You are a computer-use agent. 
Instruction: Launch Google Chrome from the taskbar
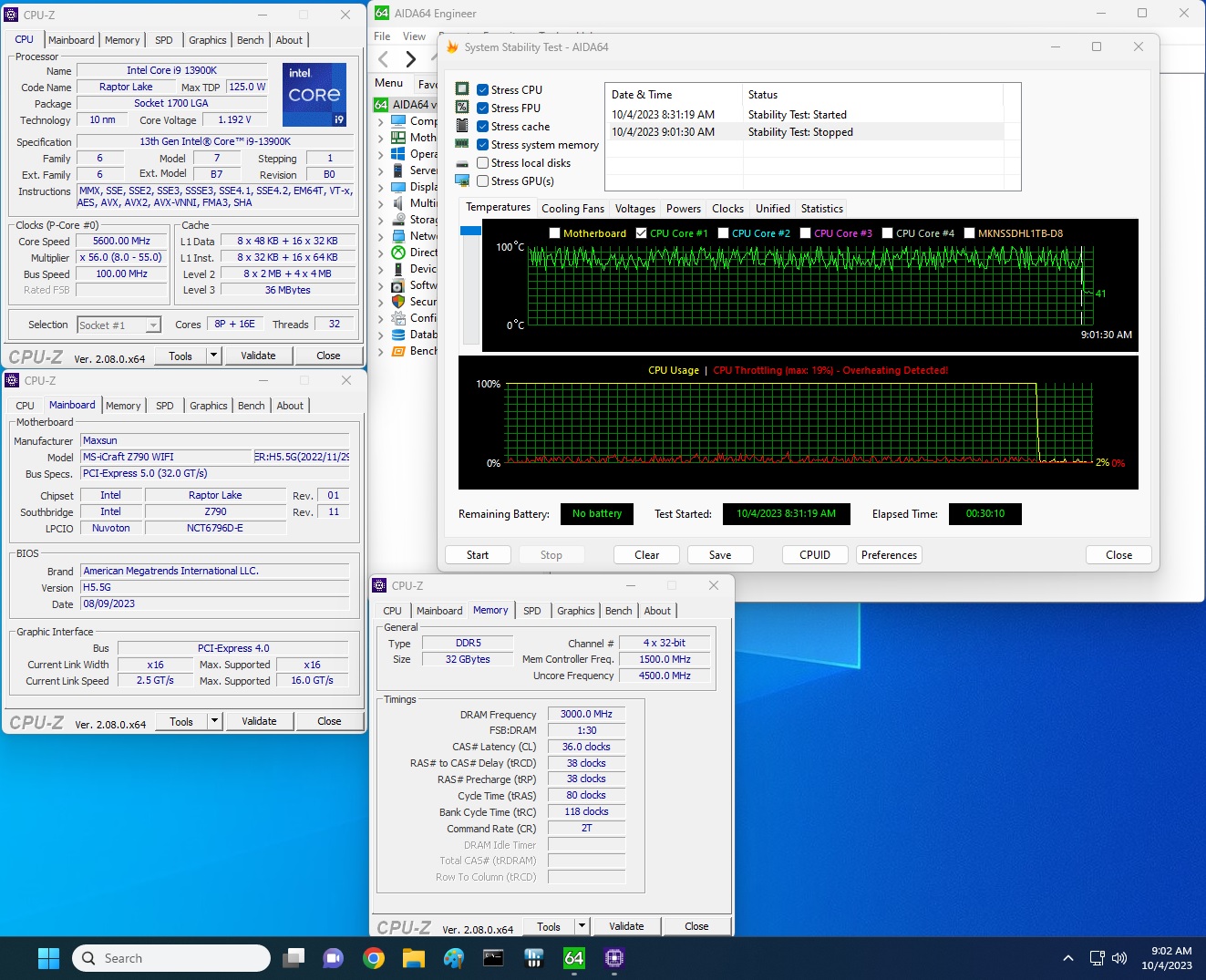pos(373,958)
